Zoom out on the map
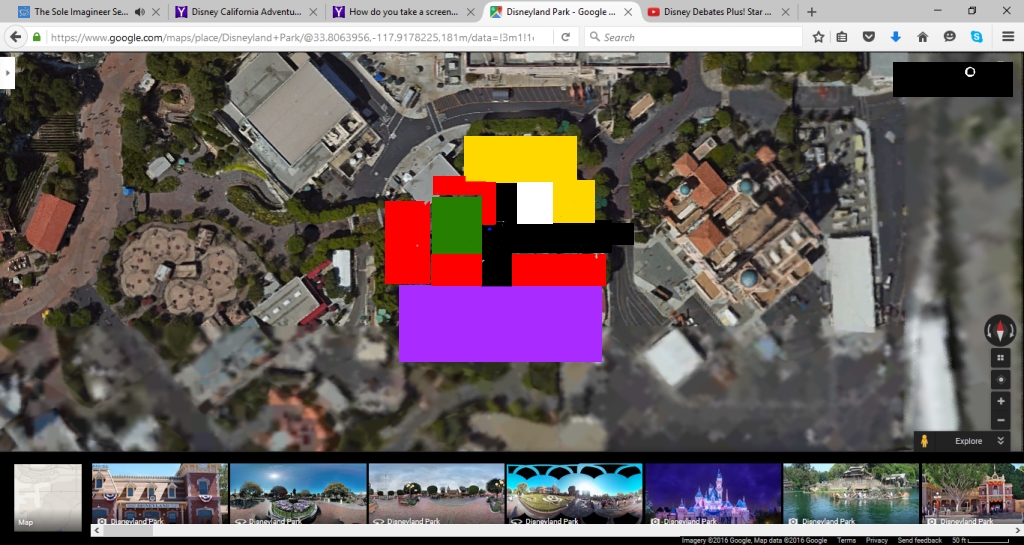The width and height of the screenshot is (1024, 545). pyautogui.click(x=1000, y=420)
